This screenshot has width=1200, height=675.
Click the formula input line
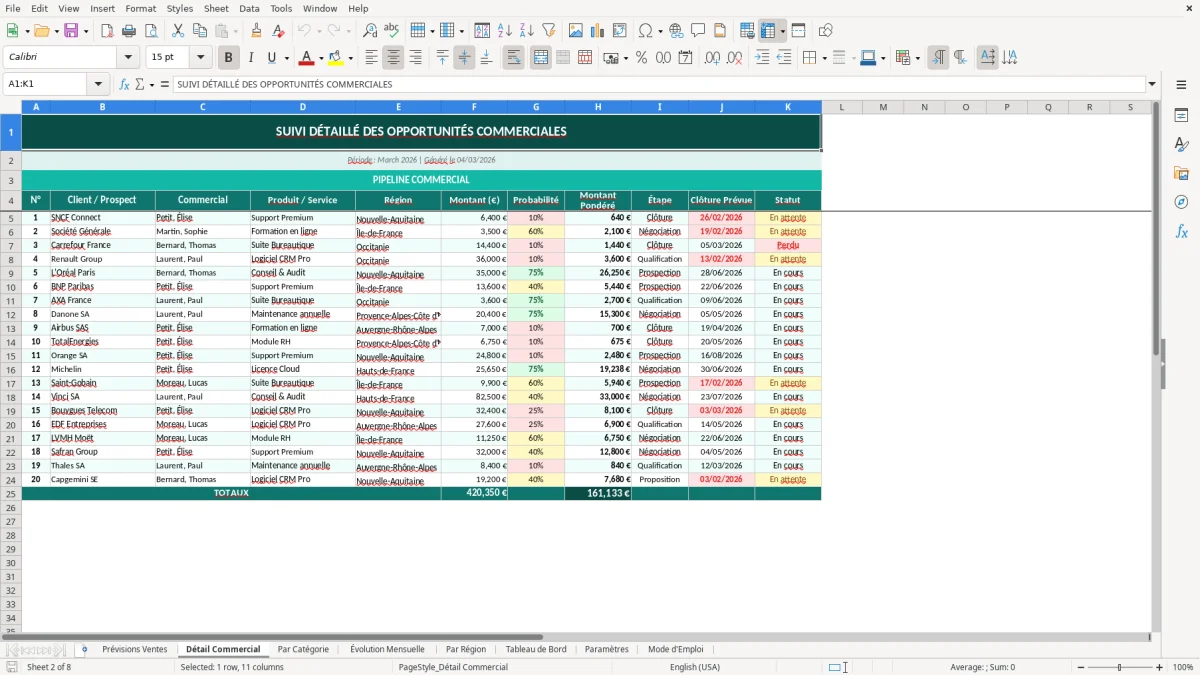point(659,85)
